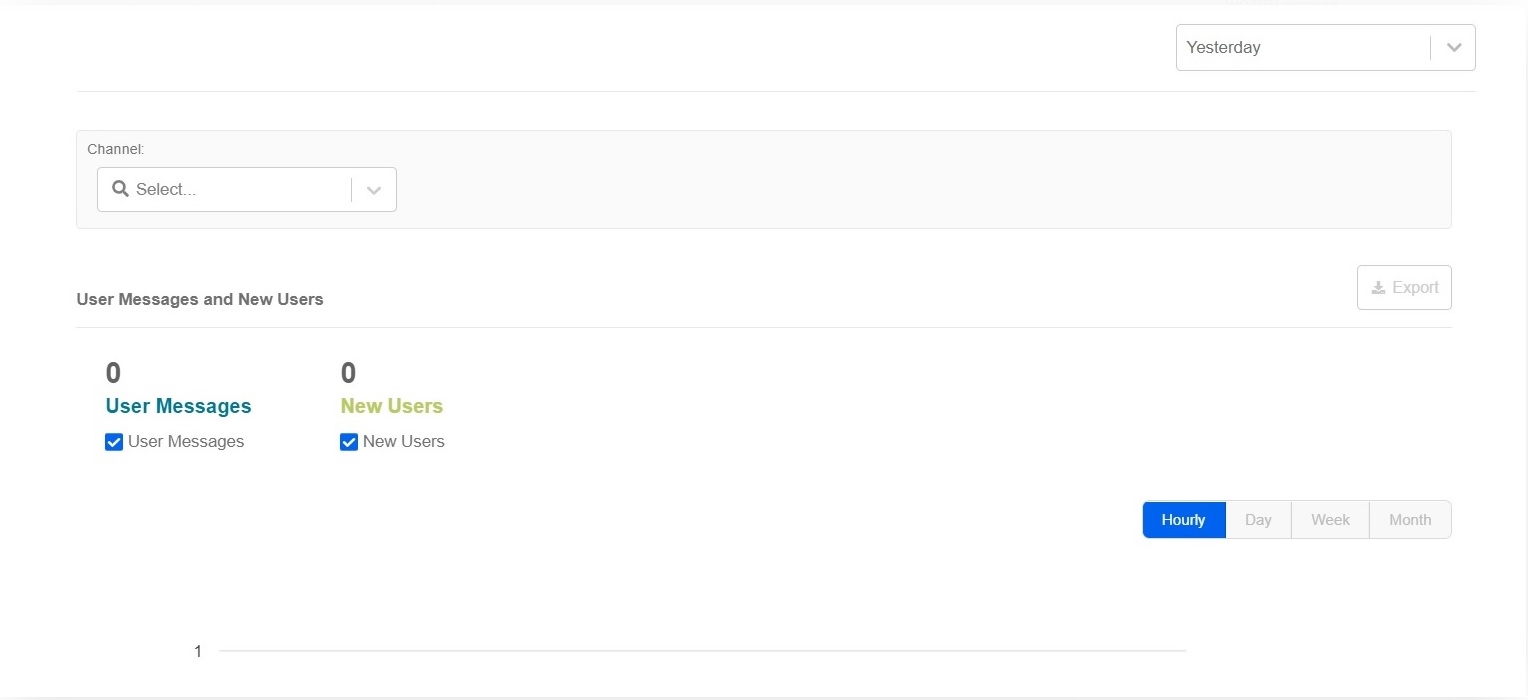Image resolution: width=1531 pixels, height=700 pixels.
Task: Click the green New Users heading
Action: pos(391,406)
